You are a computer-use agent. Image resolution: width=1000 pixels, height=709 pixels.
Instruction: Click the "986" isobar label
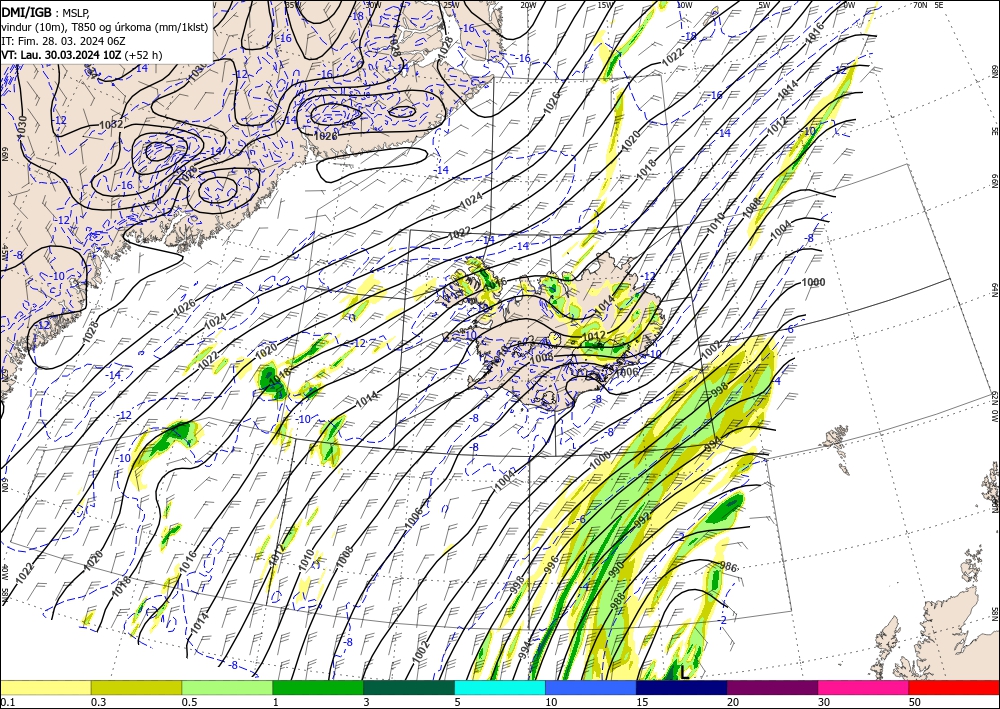[728, 566]
